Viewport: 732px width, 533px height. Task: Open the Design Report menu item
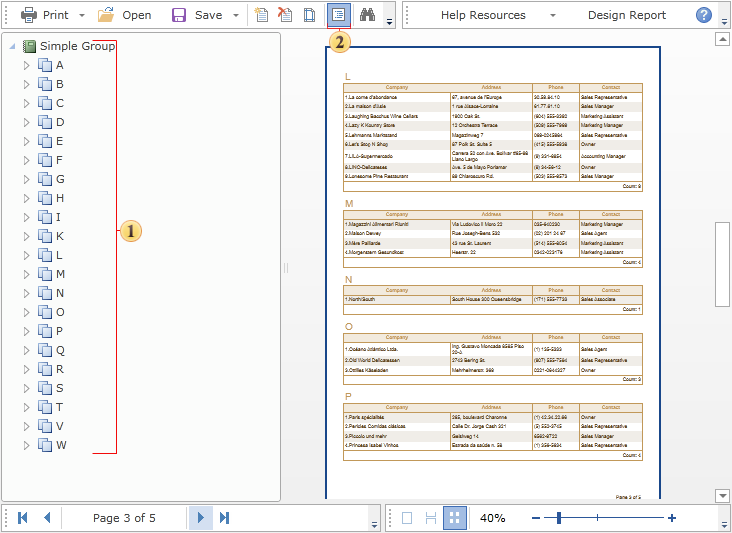point(627,15)
